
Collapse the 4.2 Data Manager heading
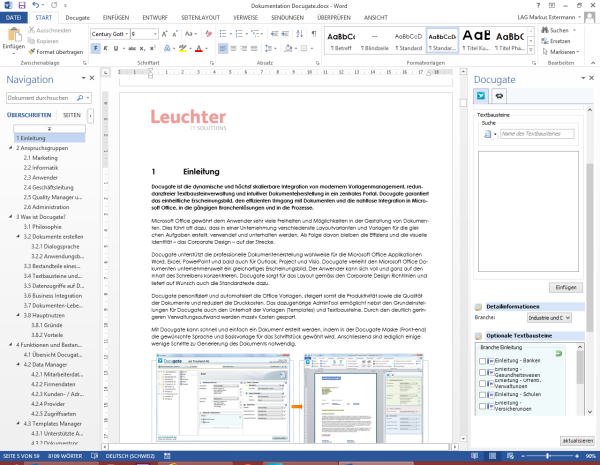tap(18, 364)
